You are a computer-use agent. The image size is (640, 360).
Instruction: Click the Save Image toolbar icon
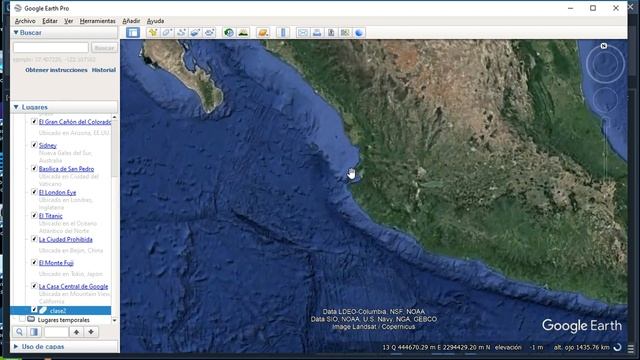(x=331, y=33)
